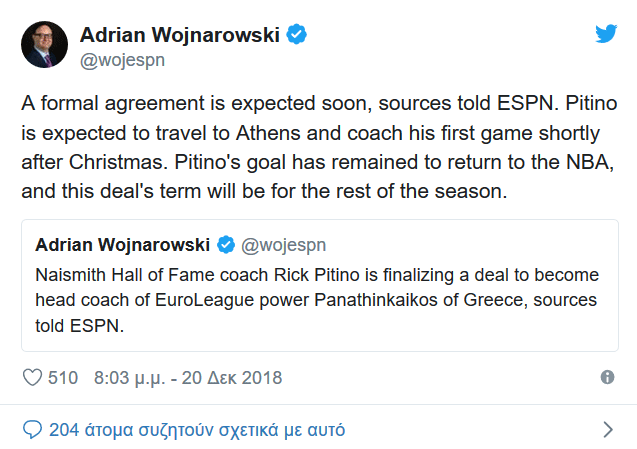This screenshot has width=637, height=449.
Task: Click the speech bubble conversation icon
Action: [32, 430]
